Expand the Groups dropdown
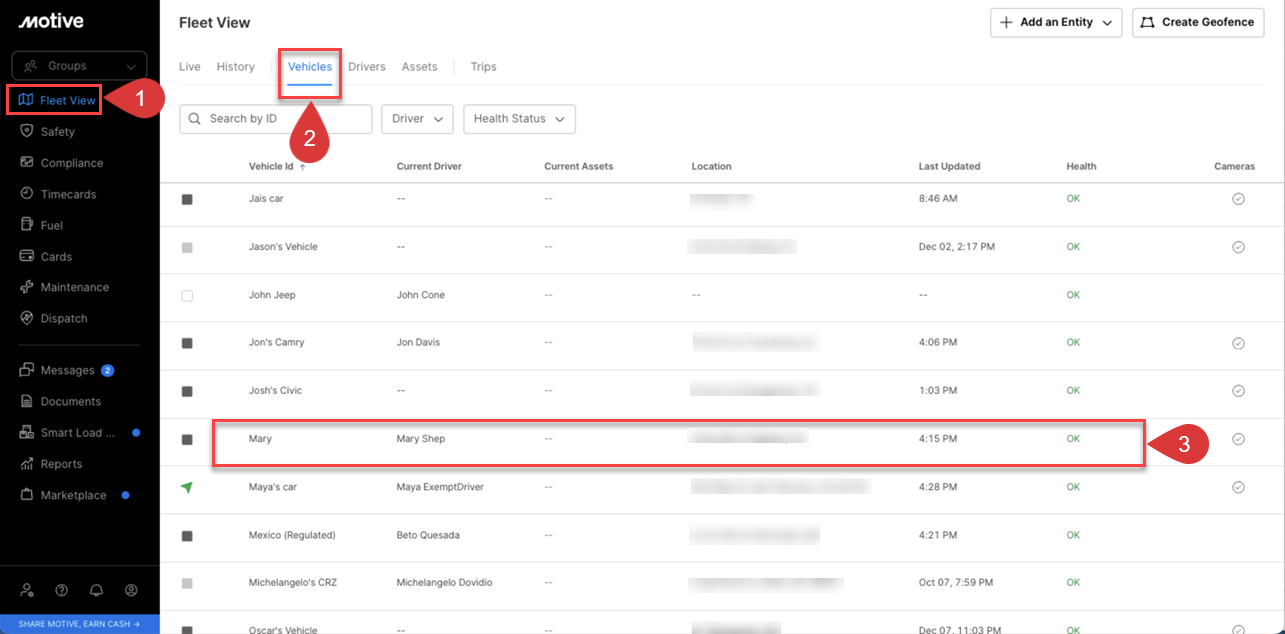Image resolution: width=1285 pixels, height=634 pixels. (79, 66)
